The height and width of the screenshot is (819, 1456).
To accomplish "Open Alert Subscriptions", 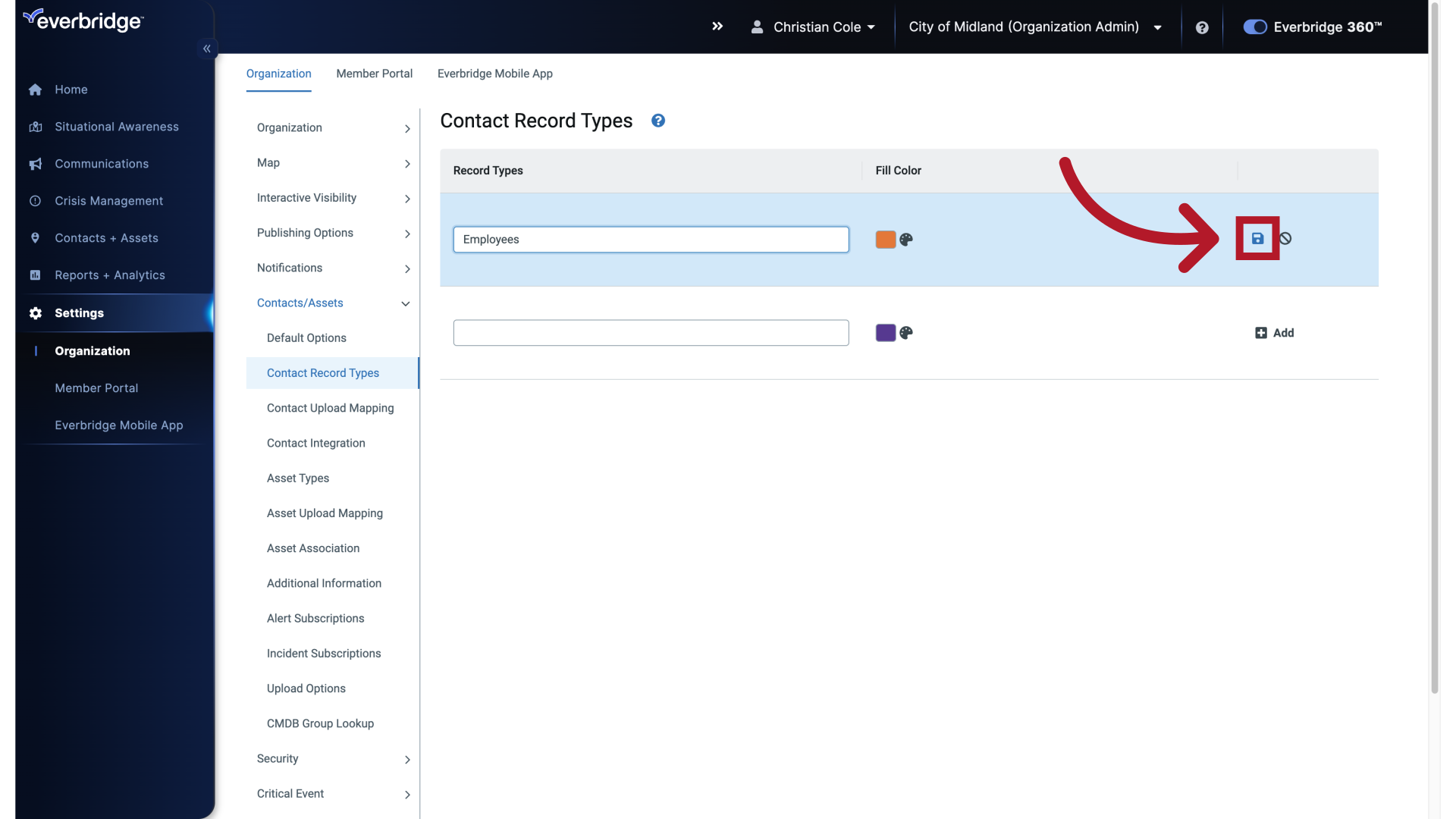I will (x=315, y=618).
